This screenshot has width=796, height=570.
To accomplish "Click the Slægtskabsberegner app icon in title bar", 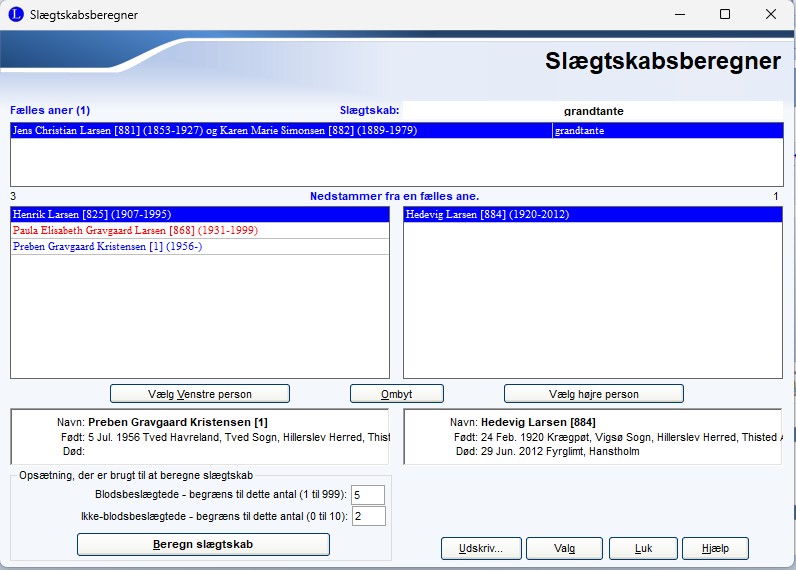I will click(x=15, y=15).
